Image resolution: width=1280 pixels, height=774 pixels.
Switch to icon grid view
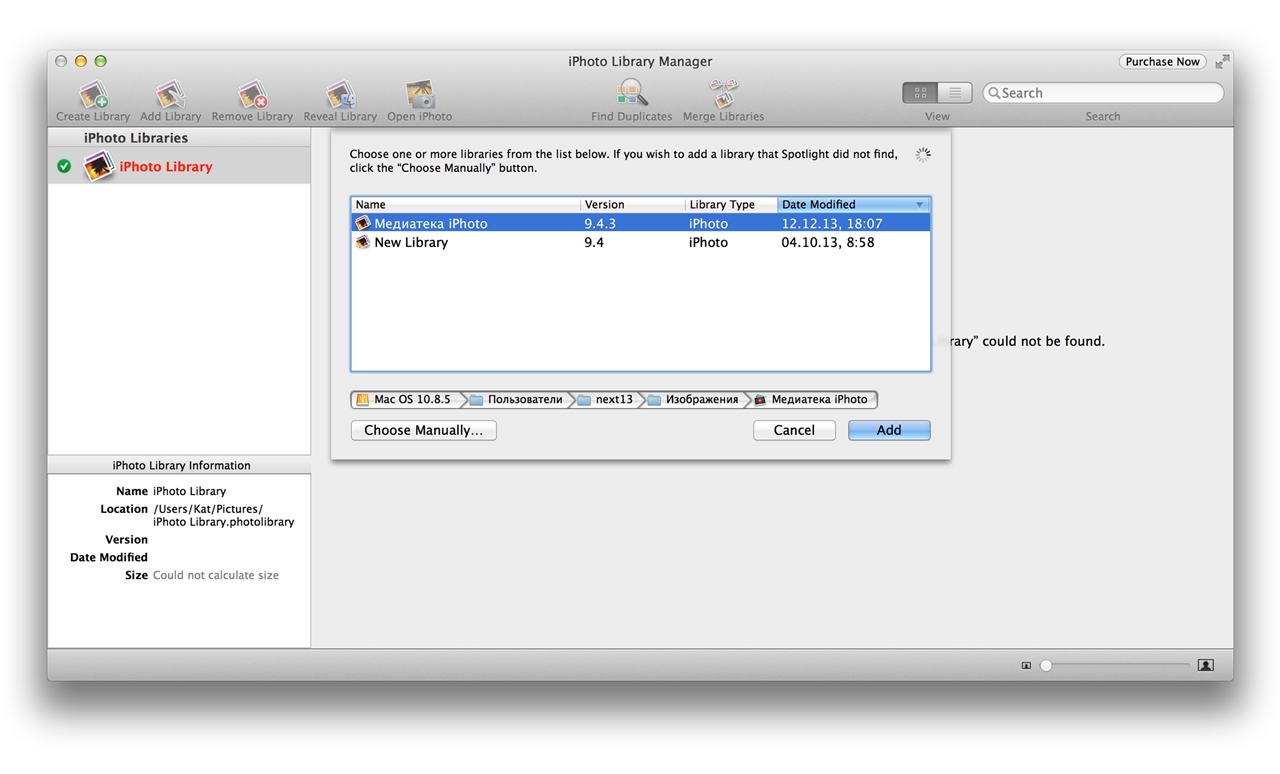pos(920,93)
